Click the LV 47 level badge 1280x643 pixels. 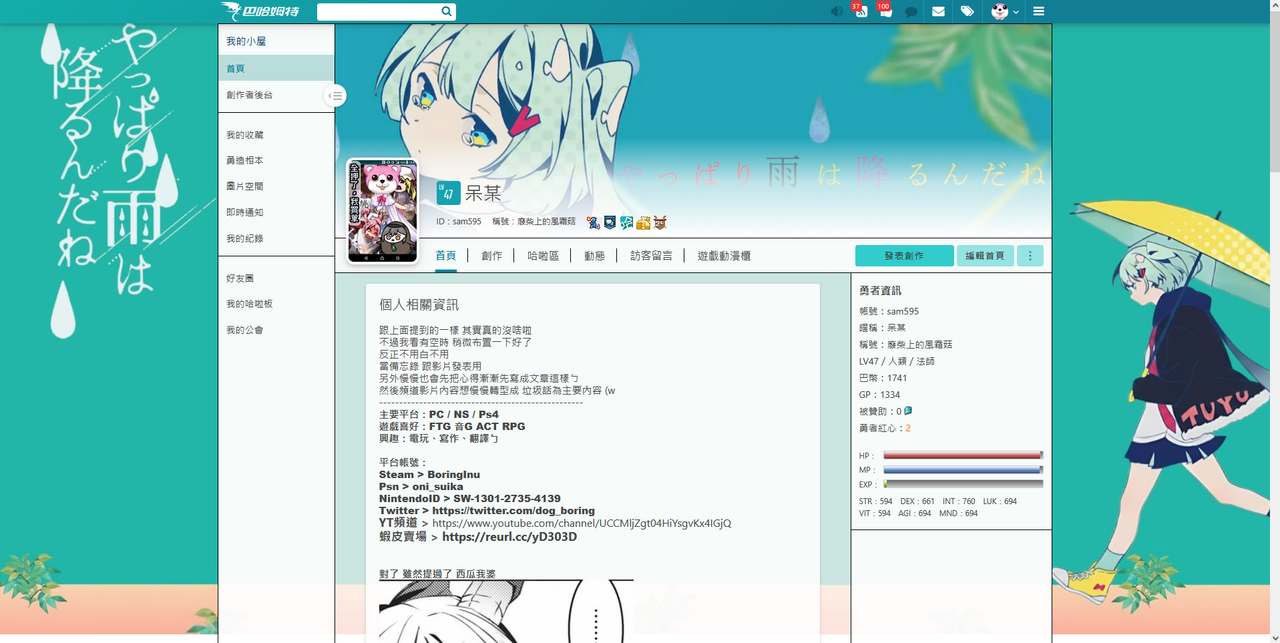(448, 193)
